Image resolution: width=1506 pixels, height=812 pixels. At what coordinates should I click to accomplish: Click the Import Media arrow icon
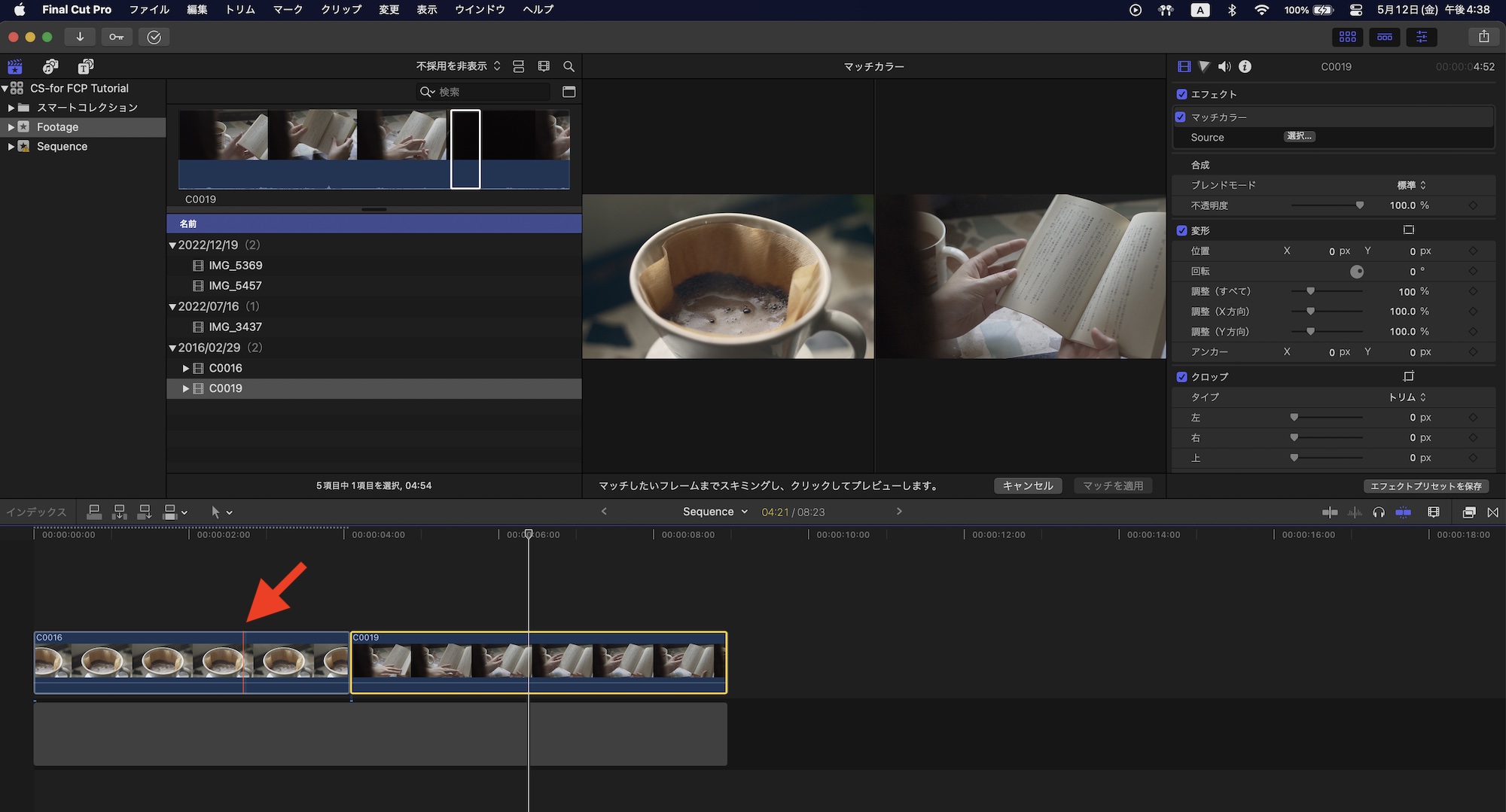(x=80, y=37)
